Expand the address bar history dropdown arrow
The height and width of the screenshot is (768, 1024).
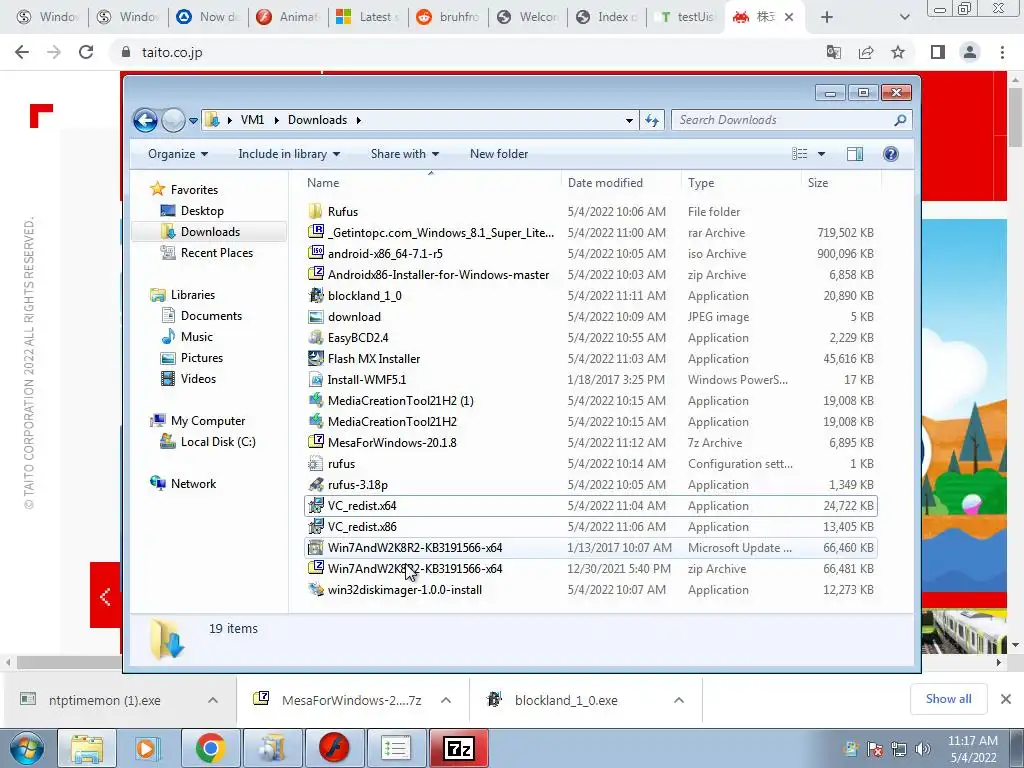click(629, 120)
